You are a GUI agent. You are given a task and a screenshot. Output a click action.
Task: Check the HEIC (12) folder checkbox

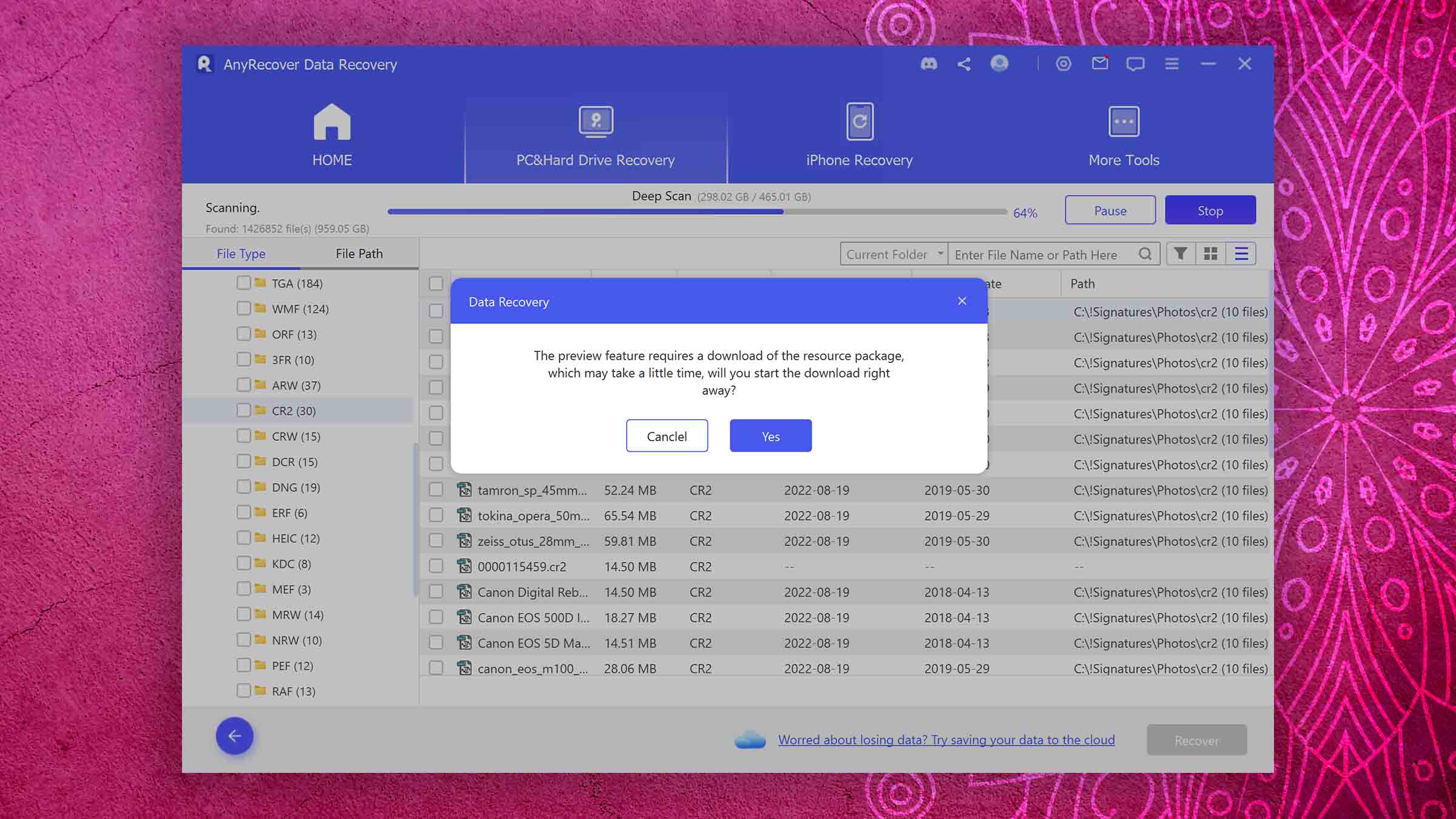pyautogui.click(x=243, y=538)
